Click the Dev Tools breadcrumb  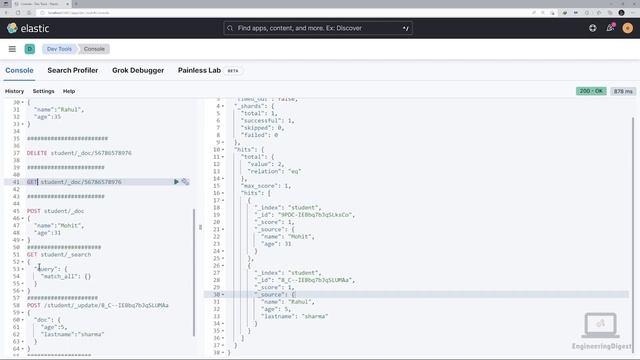click(x=59, y=49)
